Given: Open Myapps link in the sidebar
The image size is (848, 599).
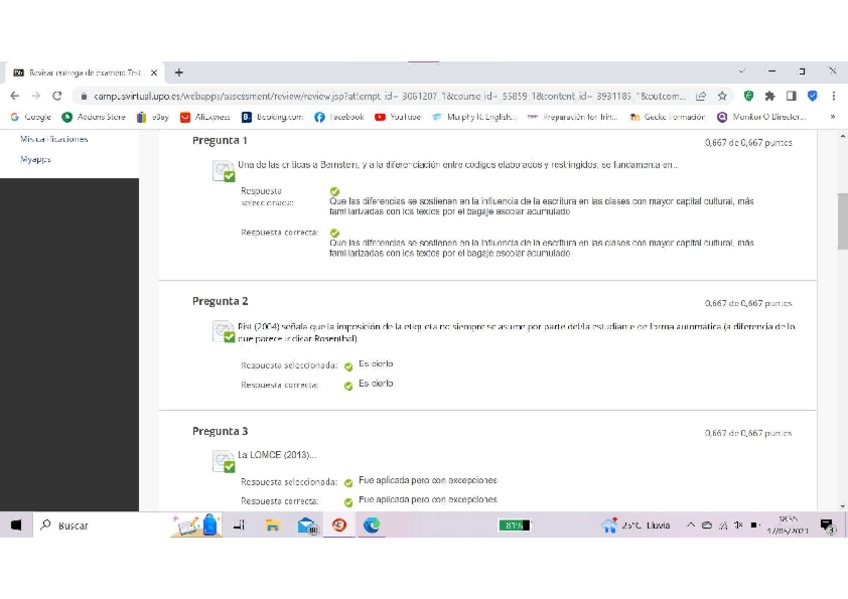Looking at the screenshot, I should [35, 159].
